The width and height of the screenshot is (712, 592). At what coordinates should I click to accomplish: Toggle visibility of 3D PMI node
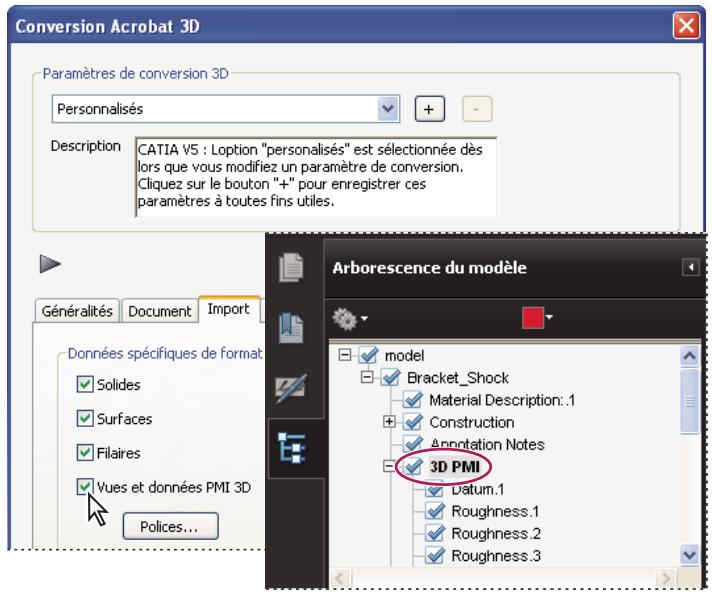413,466
